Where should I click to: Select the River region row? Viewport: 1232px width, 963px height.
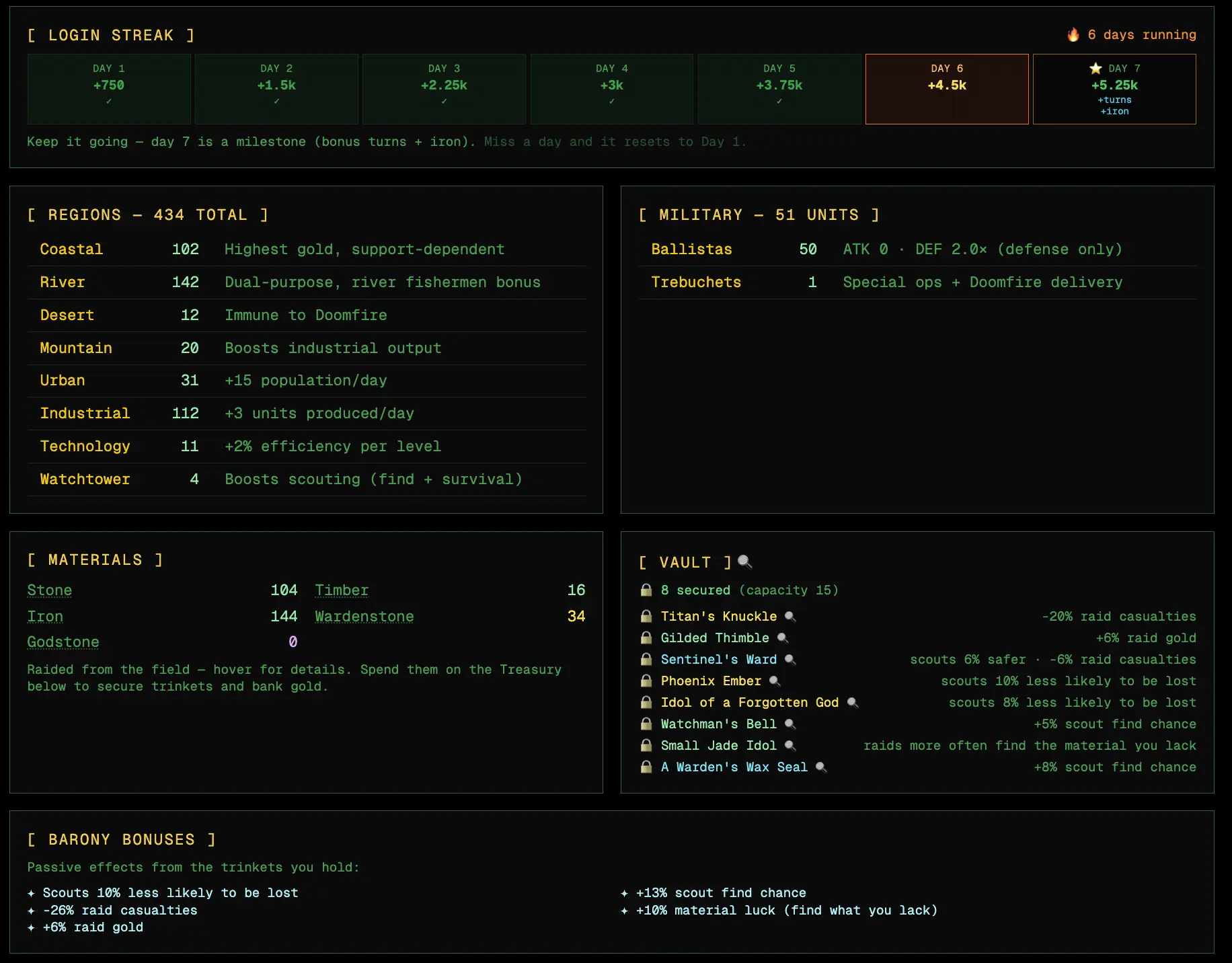[307, 282]
